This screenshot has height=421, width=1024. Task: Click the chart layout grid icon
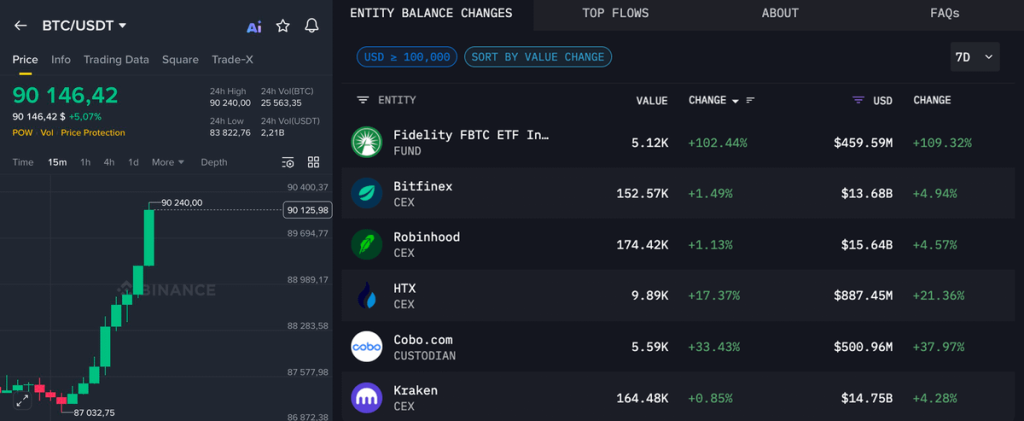[313, 162]
